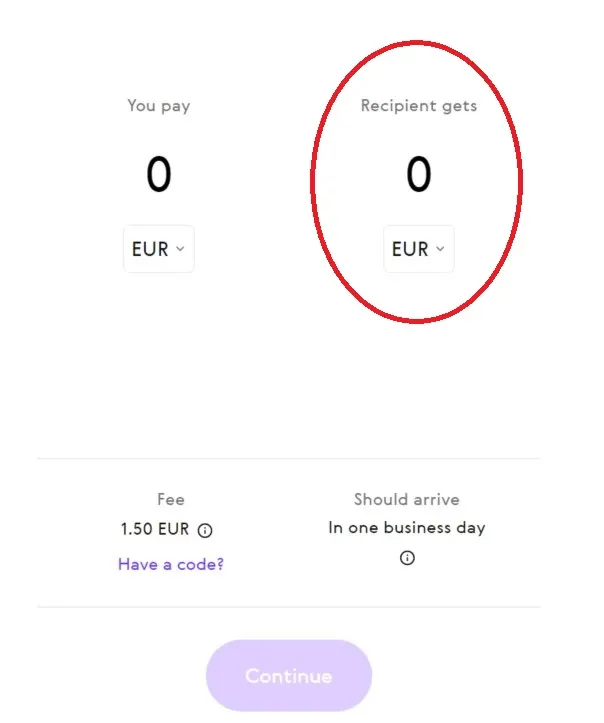Viewport: 604px width, 723px height.
Task: Click the 'You pay' label
Action: tap(159, 105)
